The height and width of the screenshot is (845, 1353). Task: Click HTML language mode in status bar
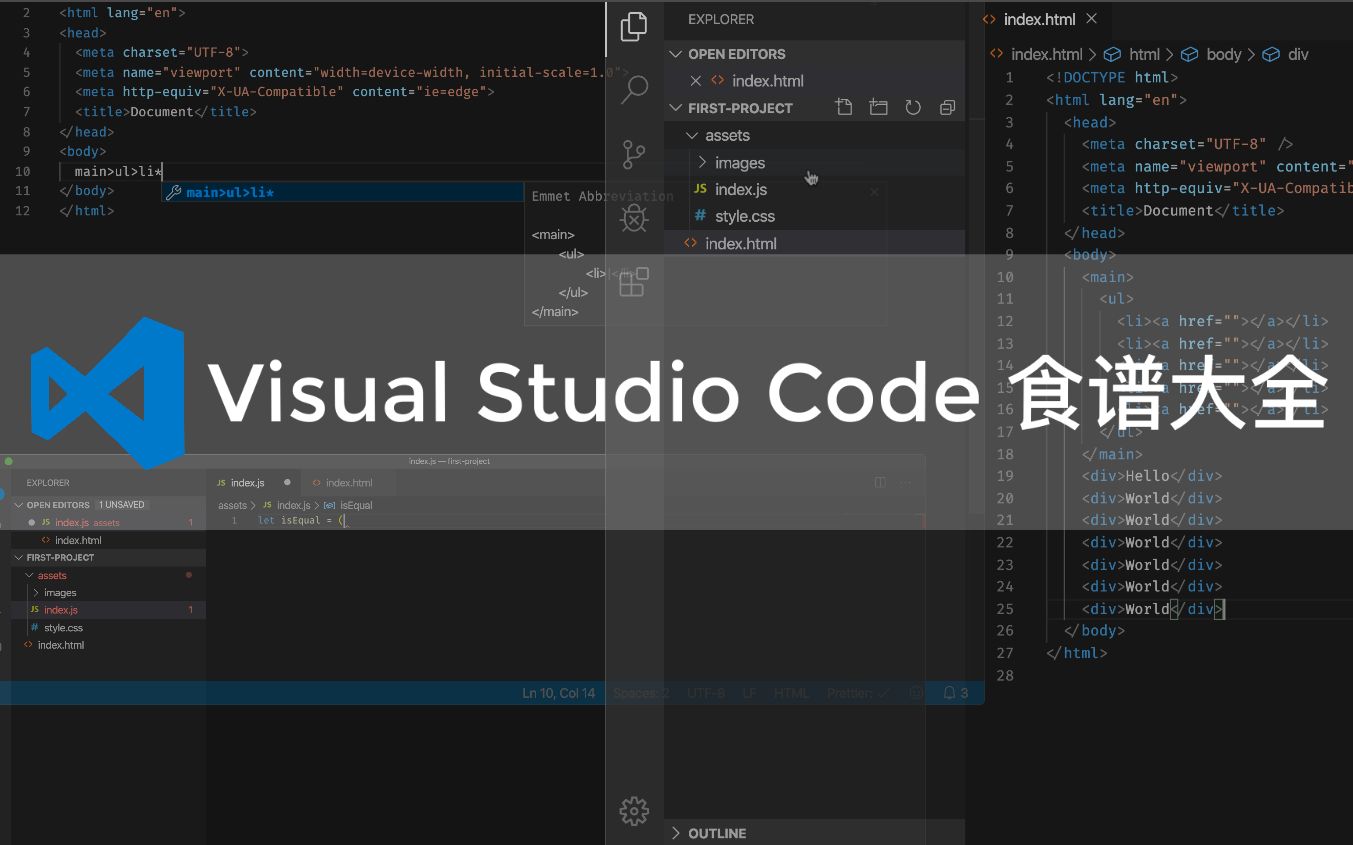click(792, 692)
